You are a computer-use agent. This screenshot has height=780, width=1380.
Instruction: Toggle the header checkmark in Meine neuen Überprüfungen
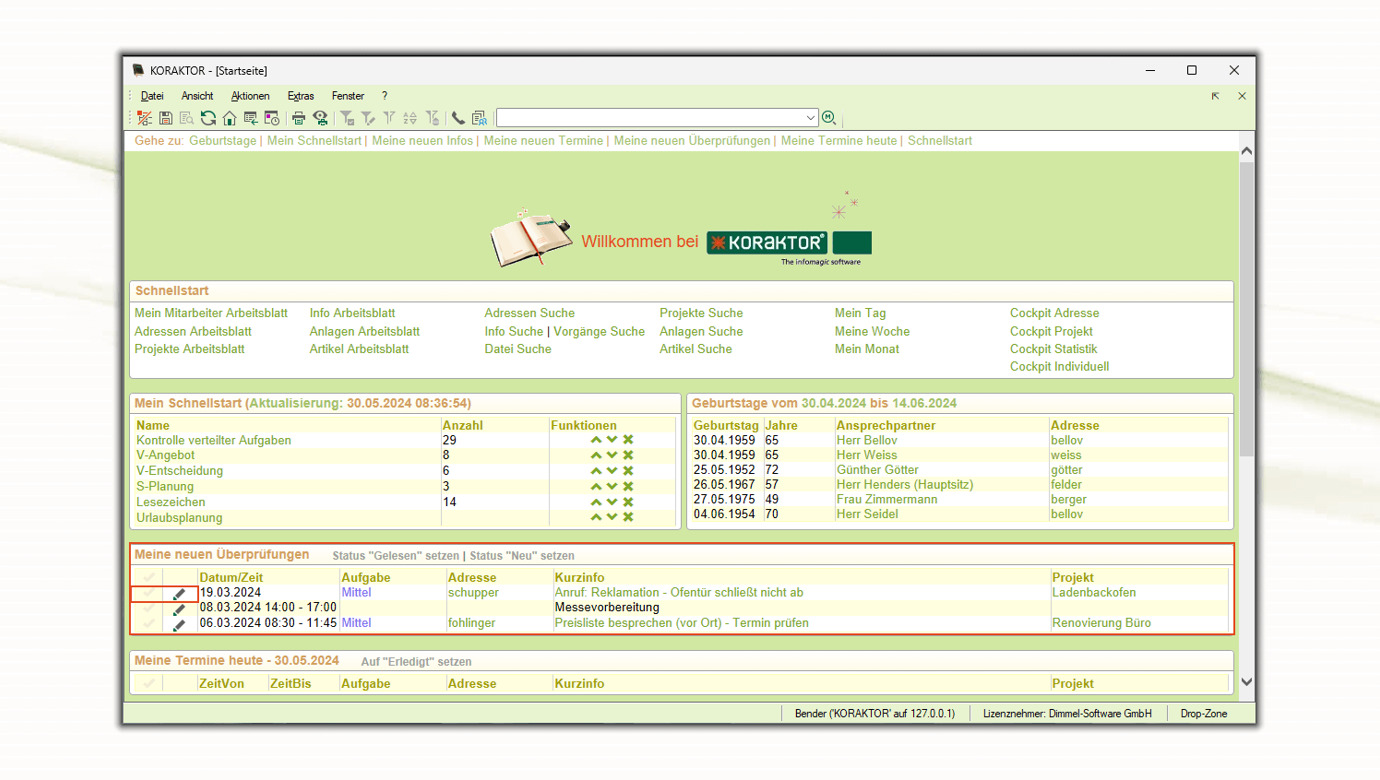tap(149, 577)
